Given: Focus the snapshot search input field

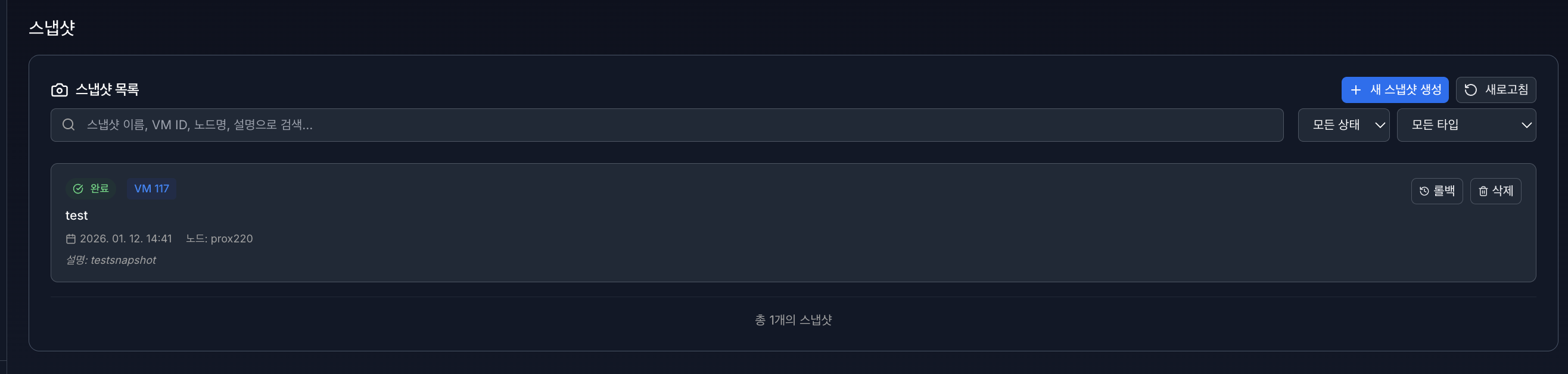Looking at the screenshot, I should click(670, 124).
